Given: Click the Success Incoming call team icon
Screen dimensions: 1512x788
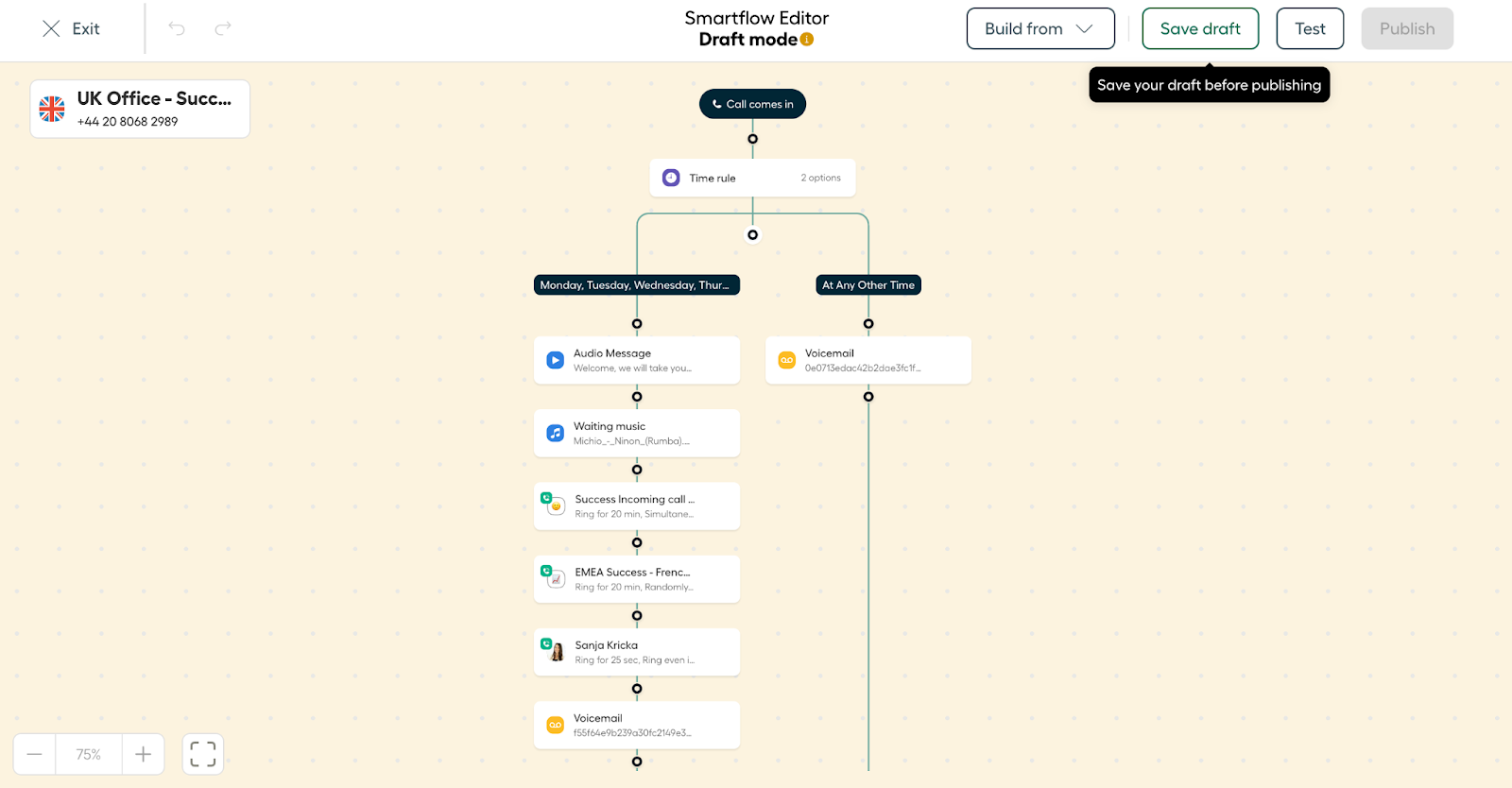Looking at the screenshot, I should pyautogui.click(x=554, y=505).
